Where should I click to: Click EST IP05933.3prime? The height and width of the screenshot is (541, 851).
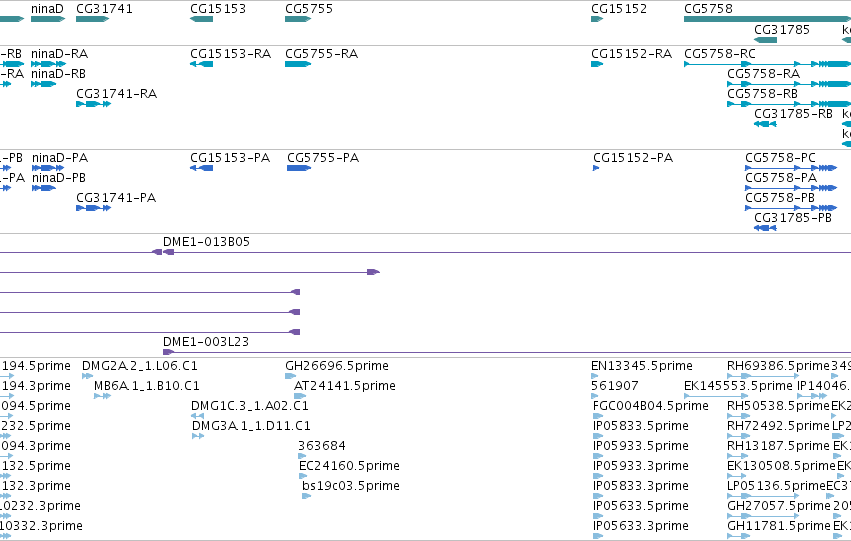click(598, 476)
